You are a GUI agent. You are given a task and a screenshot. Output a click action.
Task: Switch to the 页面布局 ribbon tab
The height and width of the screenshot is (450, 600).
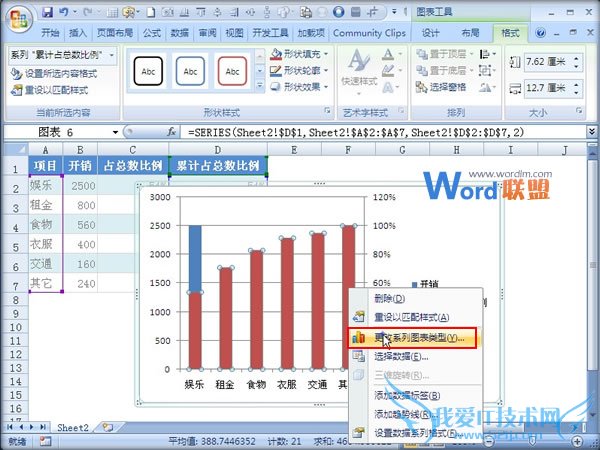(115, 33)
